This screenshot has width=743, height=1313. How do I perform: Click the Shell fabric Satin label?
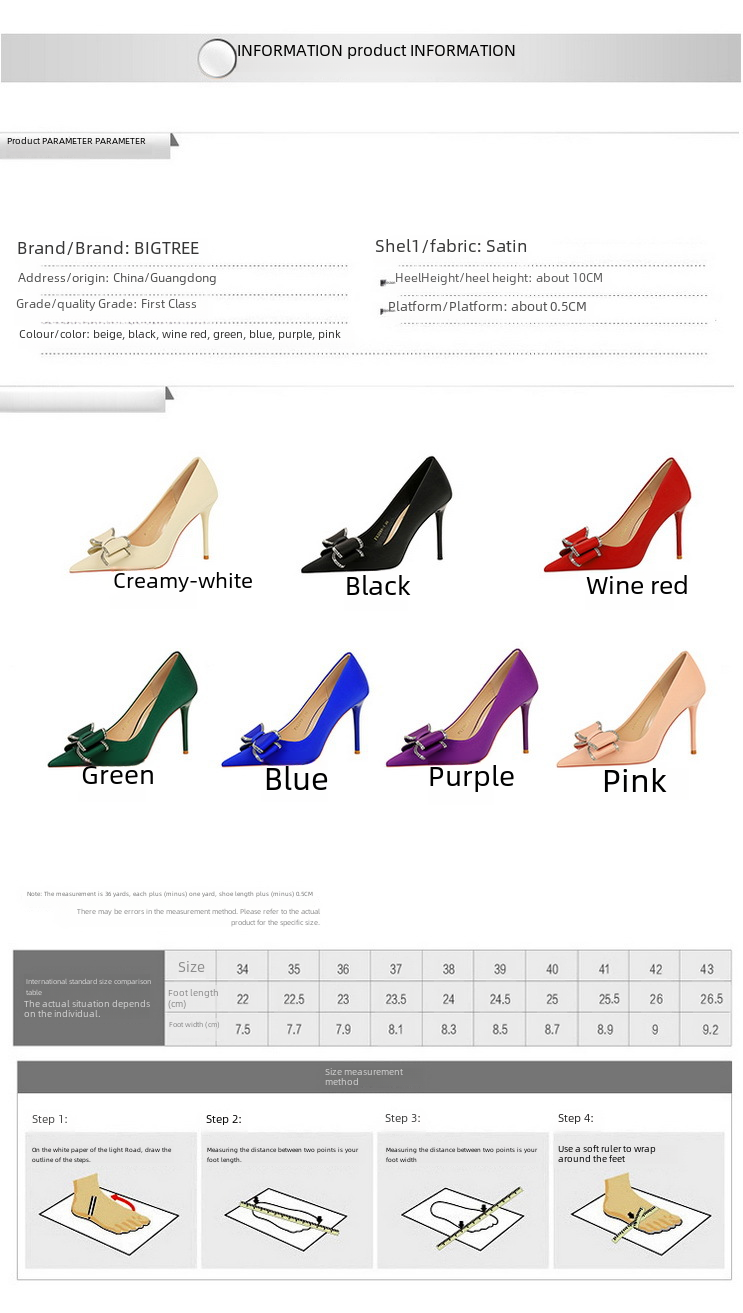451,246
